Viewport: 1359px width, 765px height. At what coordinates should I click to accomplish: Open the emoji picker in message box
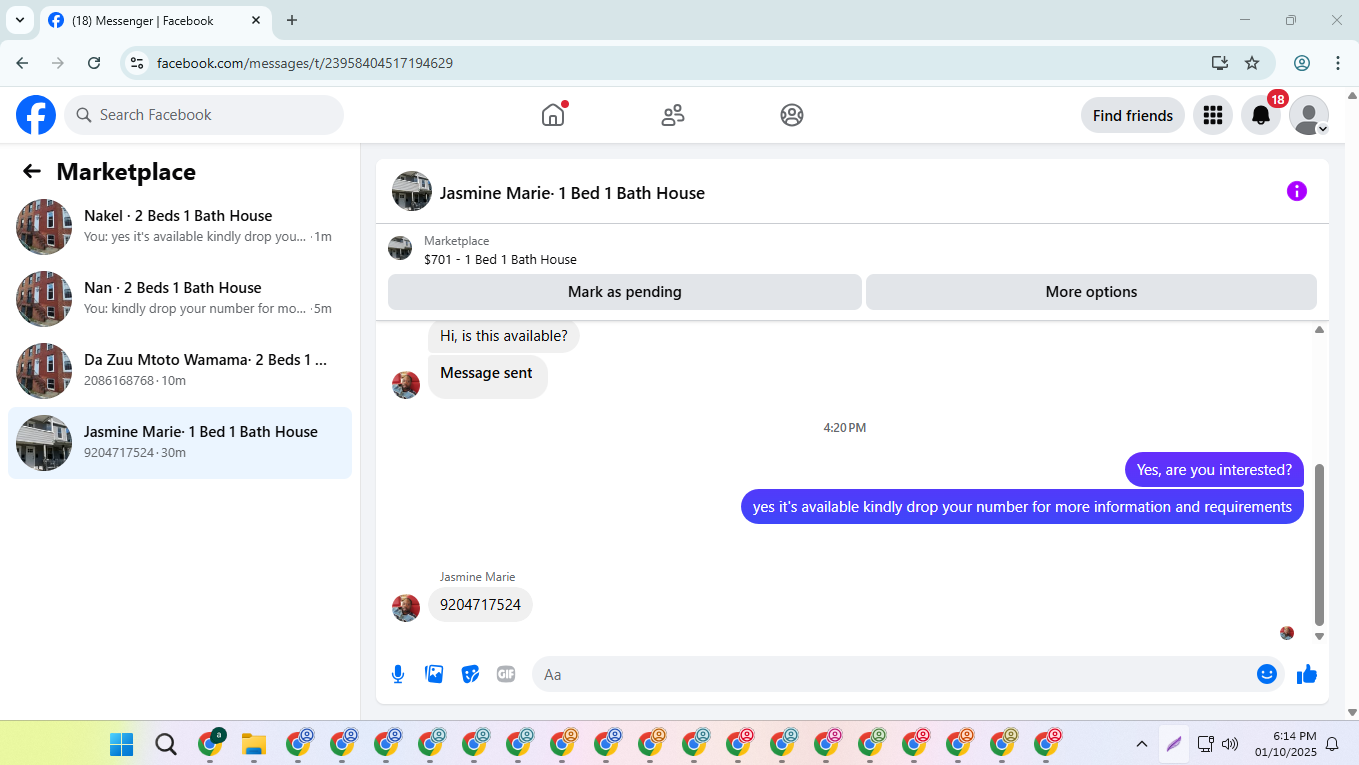point(1267,674)
